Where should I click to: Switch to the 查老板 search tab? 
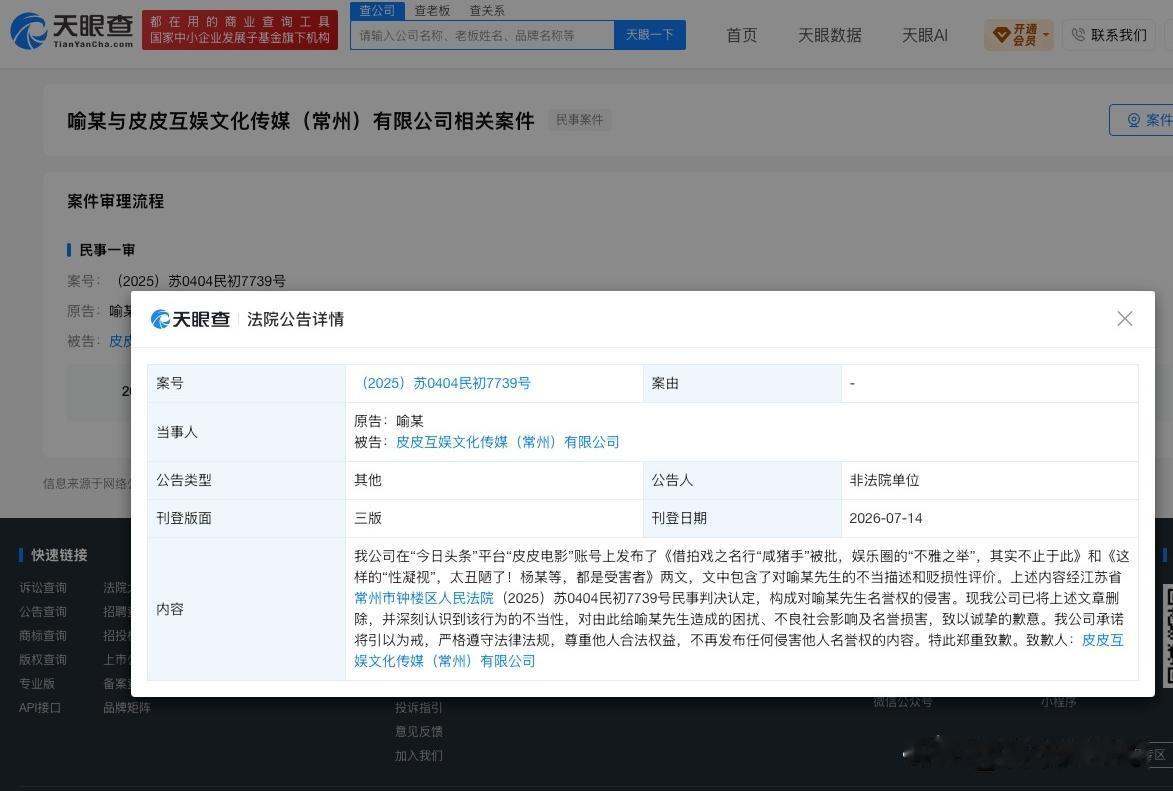point(432,10)
